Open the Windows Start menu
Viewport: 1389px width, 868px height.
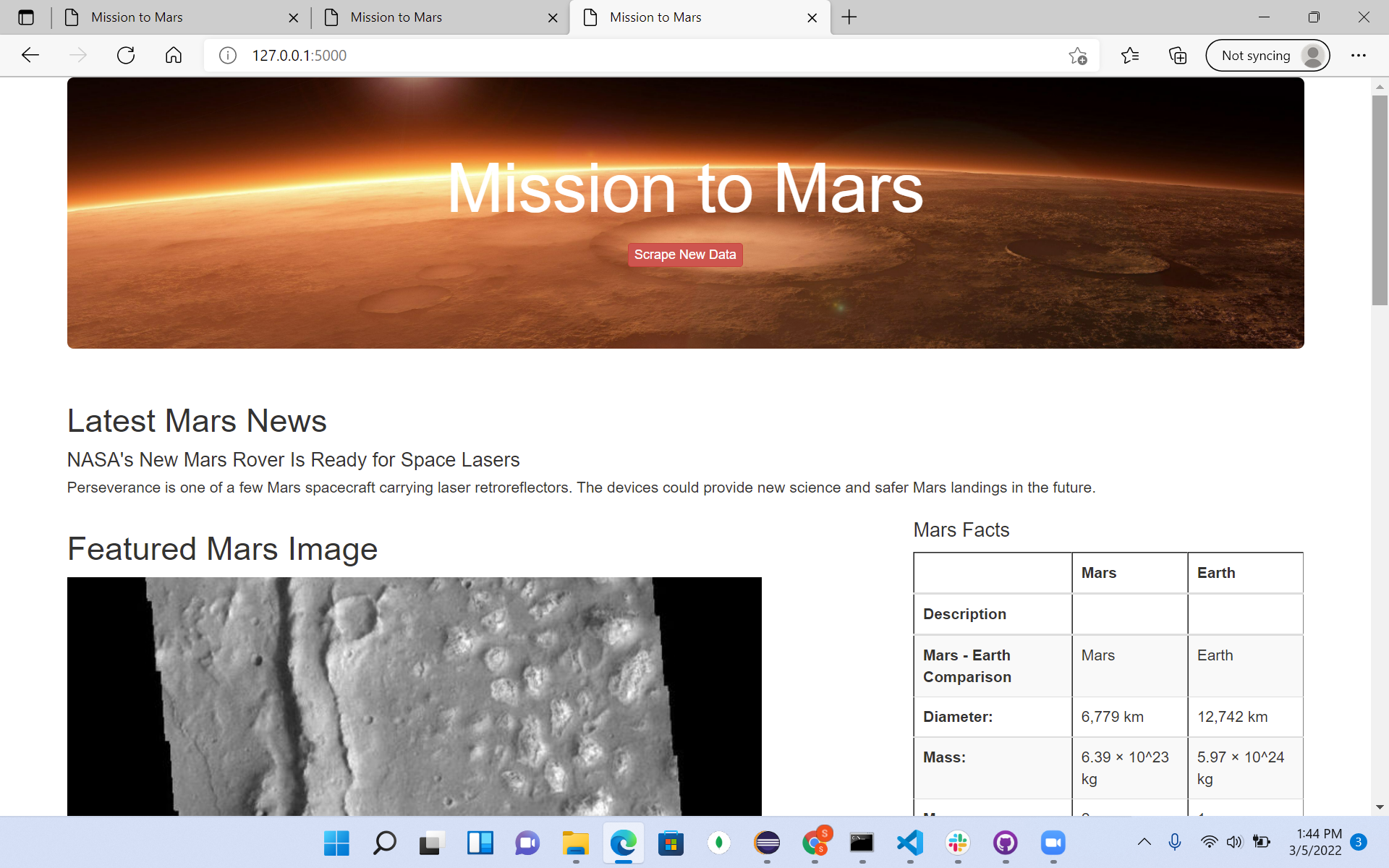tap(336, 843)
